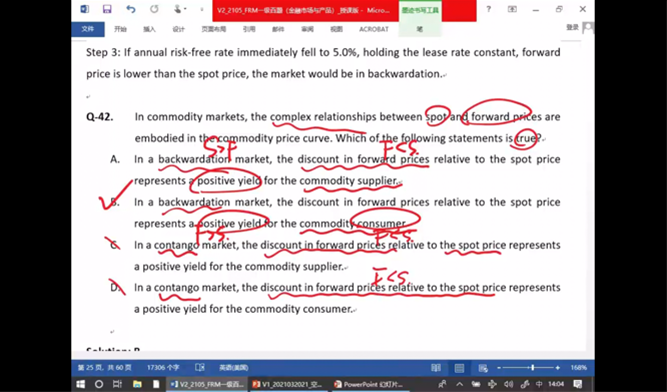Save the document via the floppy icon
The image size is (667, 392).
click(x=107, y=9)
